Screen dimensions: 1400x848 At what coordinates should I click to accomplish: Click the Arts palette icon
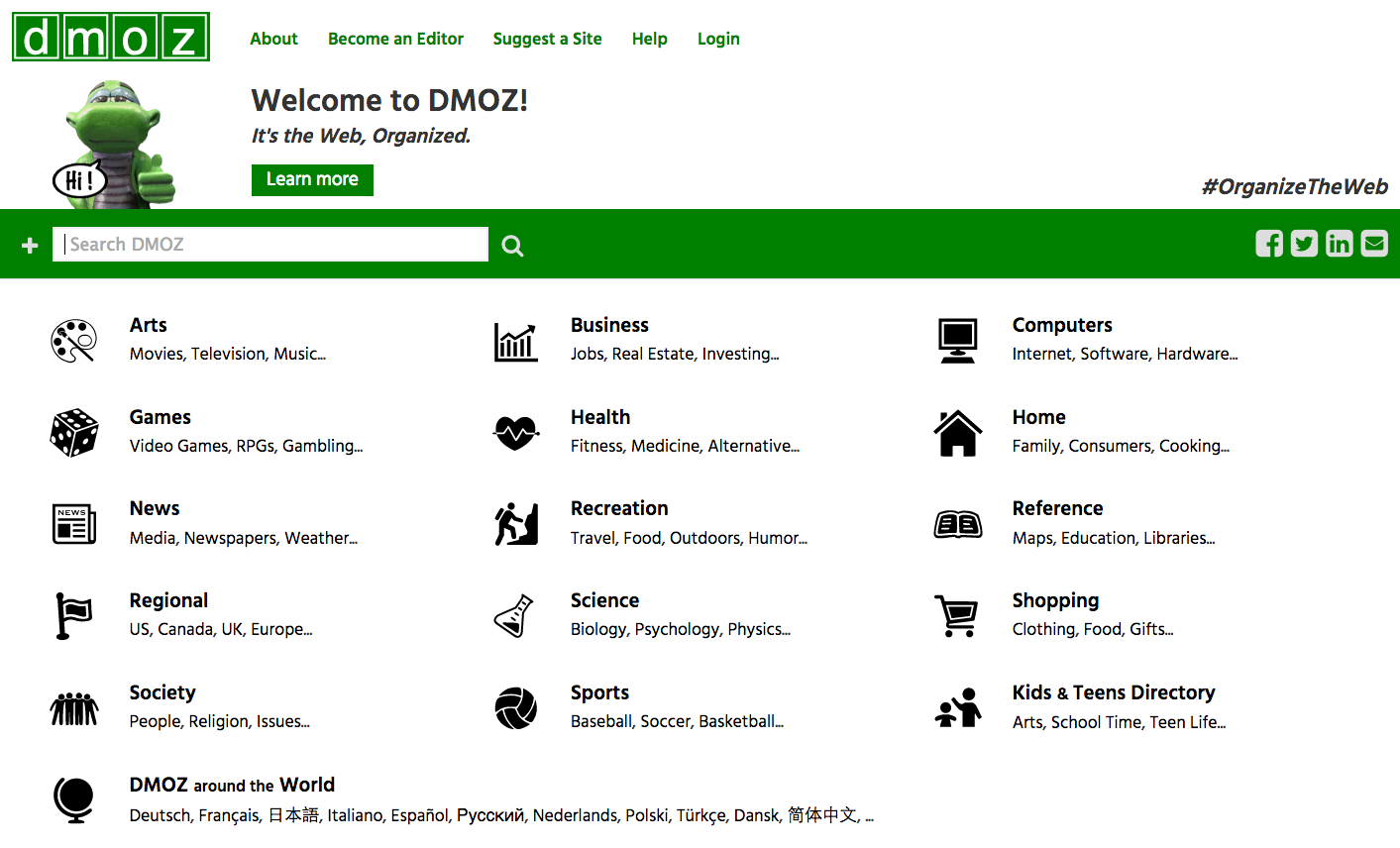tap(74, 341)
